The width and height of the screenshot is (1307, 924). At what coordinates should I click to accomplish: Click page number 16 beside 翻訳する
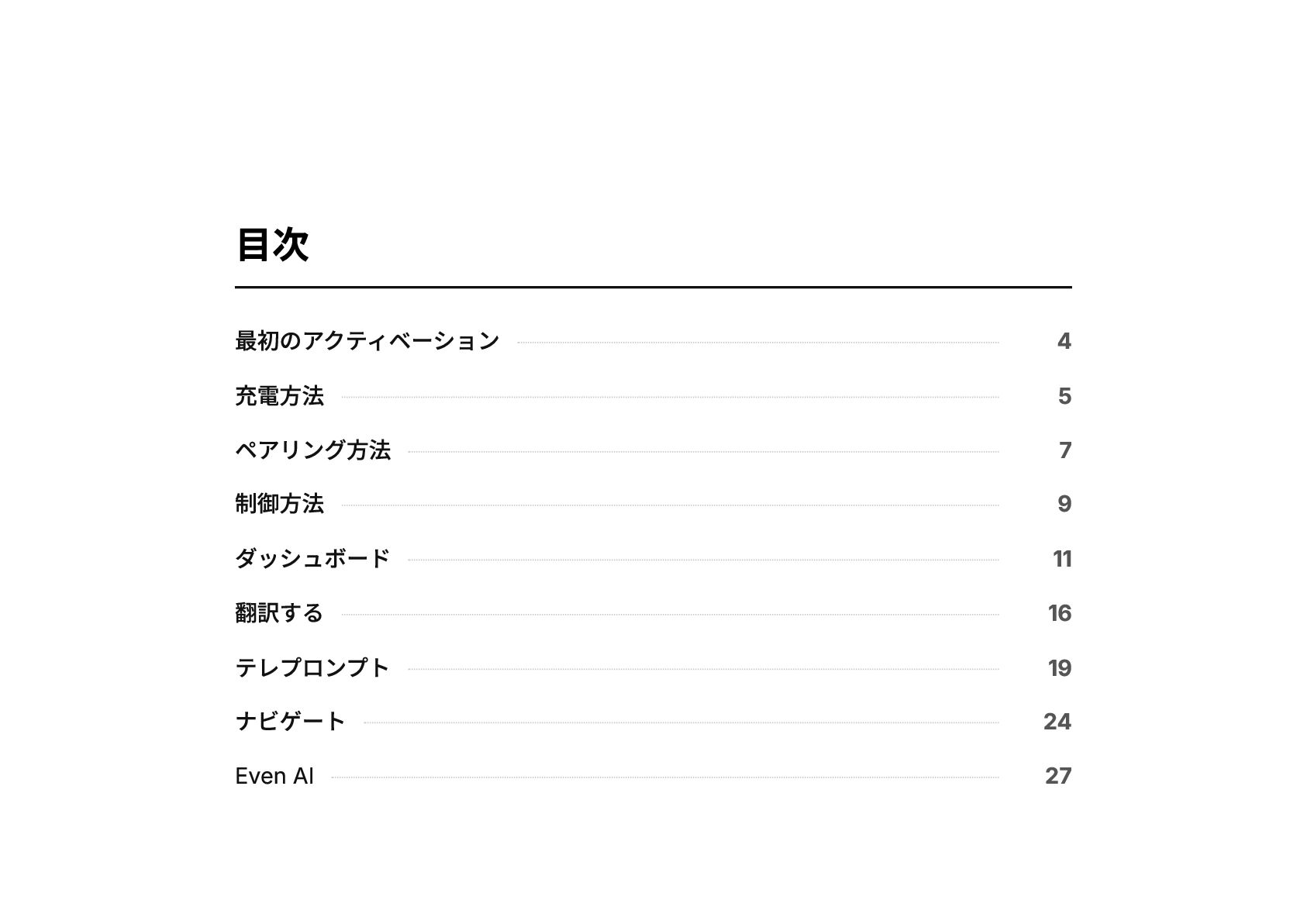pyautogui.click(x=1060, y=613)
